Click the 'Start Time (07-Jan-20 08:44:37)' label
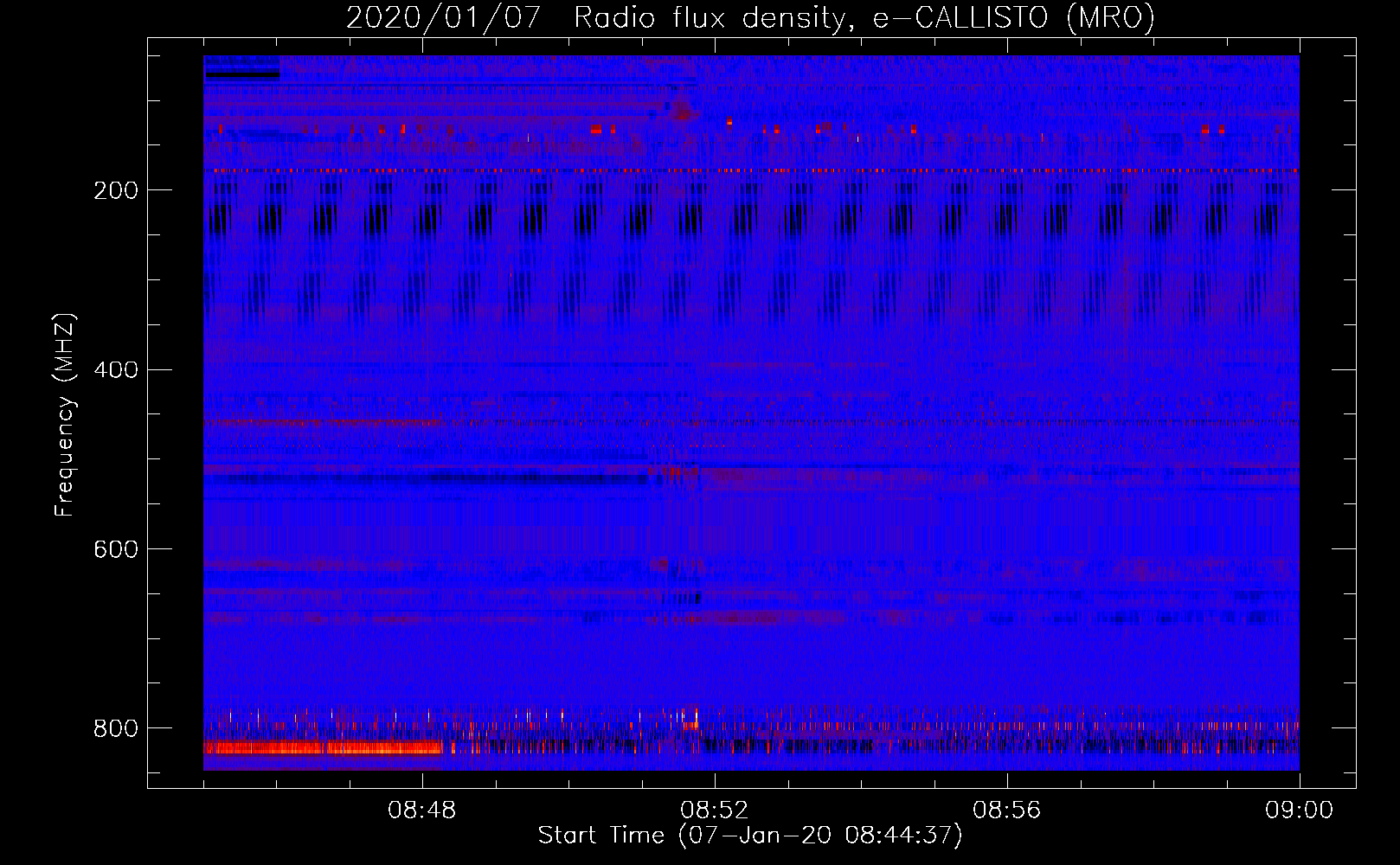The image size is (1400, 865). click(749, 836)
